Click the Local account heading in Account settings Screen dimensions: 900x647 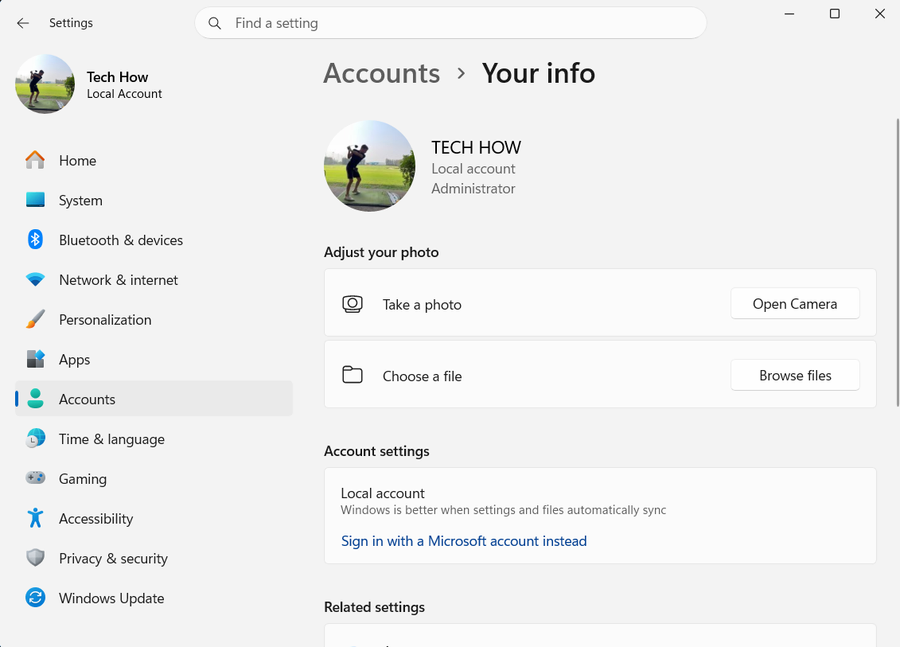[382, 493]
